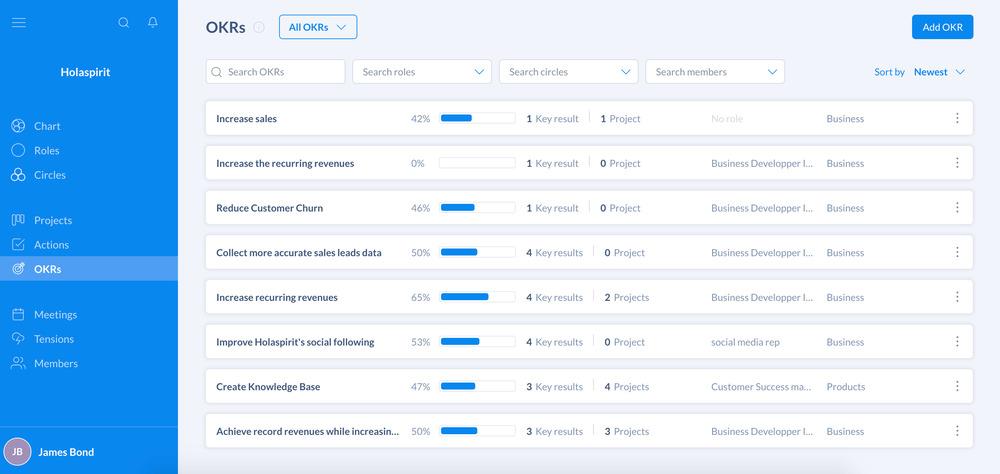This screenshot has width=1000, height=474.
Task: Click the Products circle label
Action: 846,387
